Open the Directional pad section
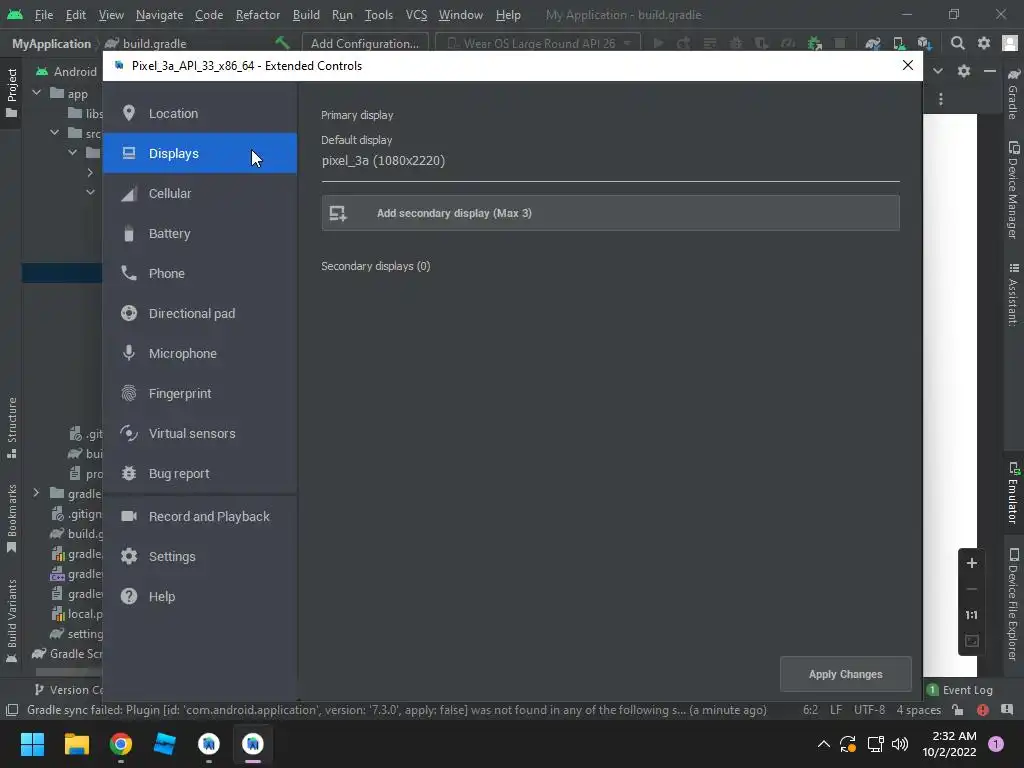 click(x=199, y=313)
